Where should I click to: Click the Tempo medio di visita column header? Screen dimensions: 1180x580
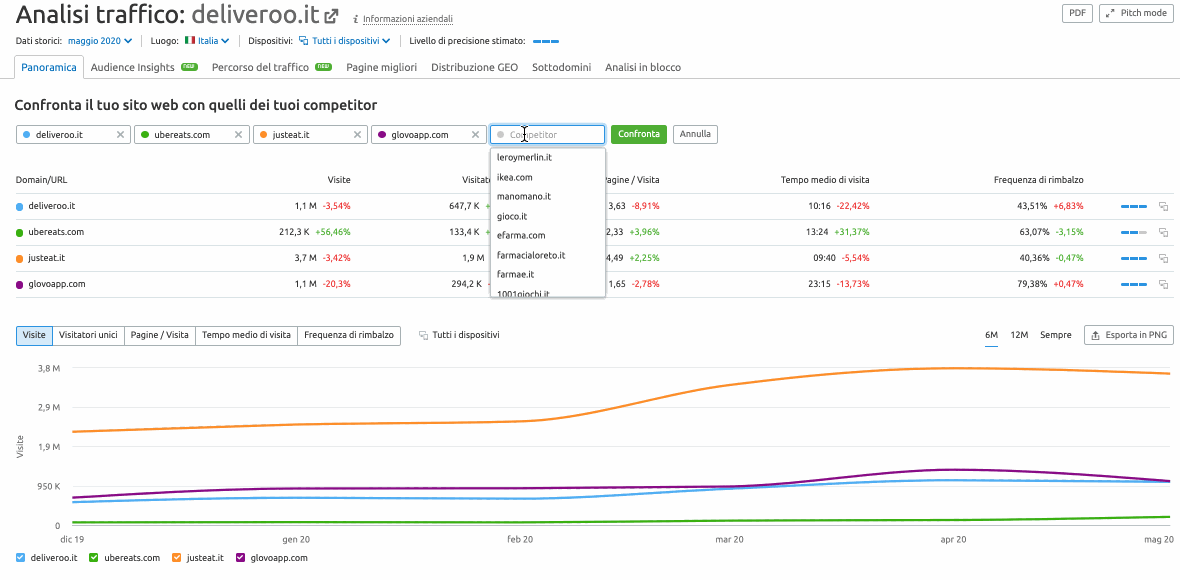tap(826, 181)
